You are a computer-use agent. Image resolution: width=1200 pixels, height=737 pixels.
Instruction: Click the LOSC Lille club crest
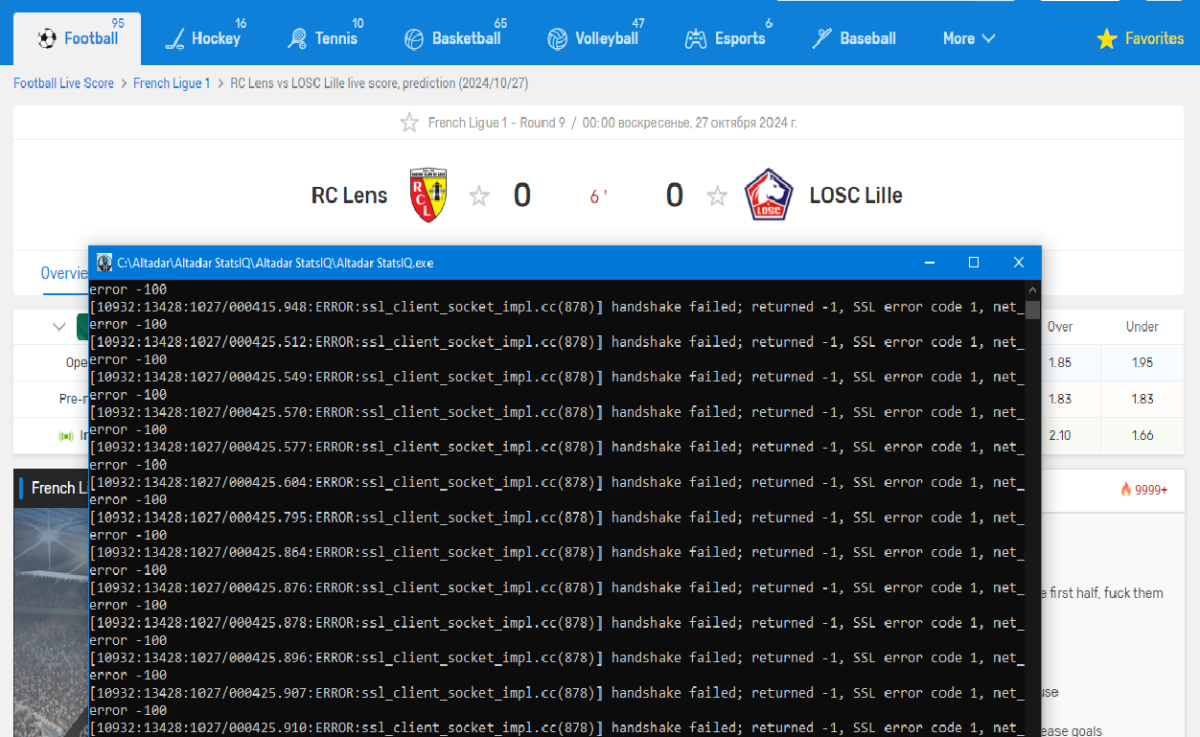[769, 195]
